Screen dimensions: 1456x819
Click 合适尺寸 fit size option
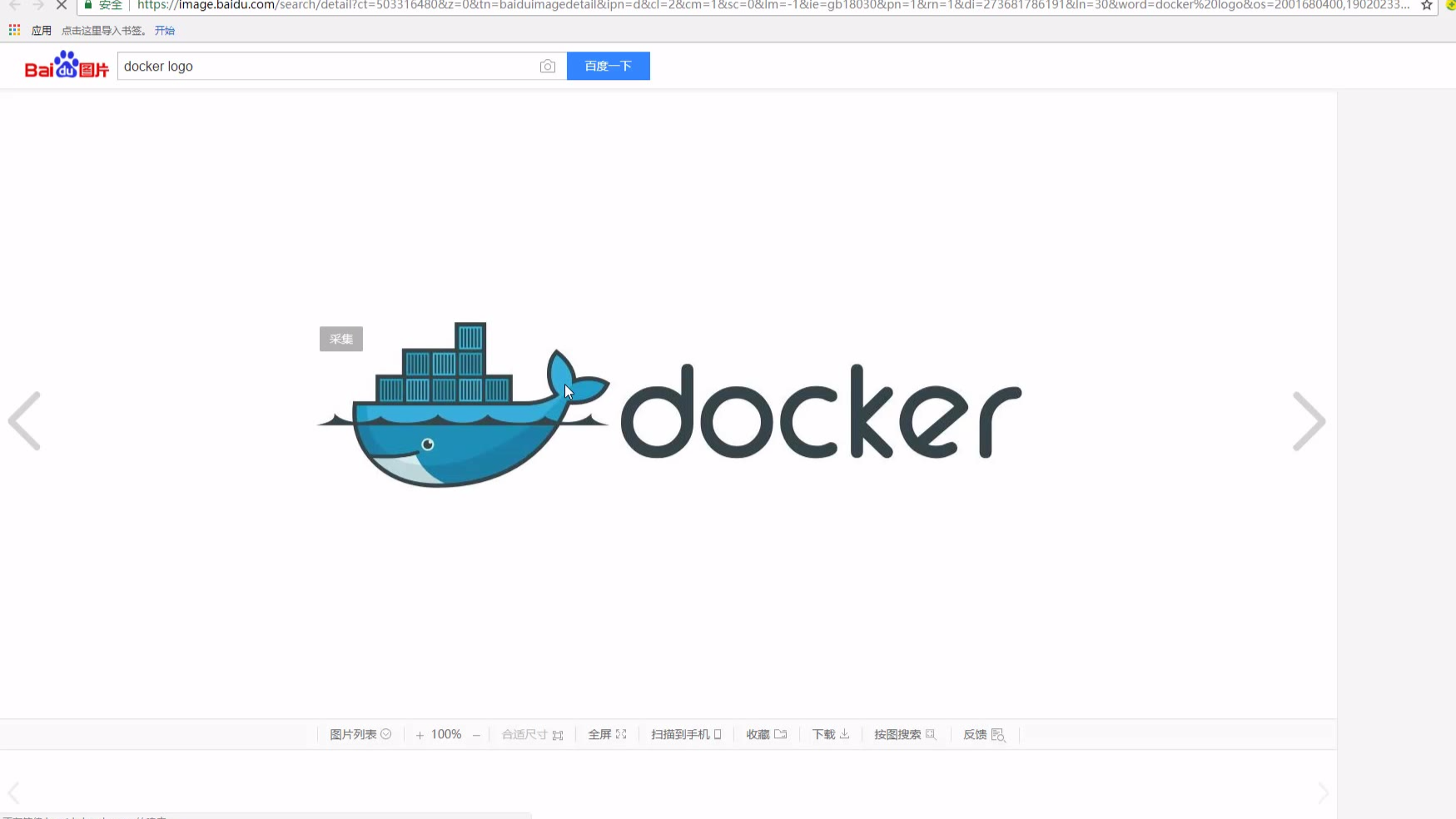[532, 734]
